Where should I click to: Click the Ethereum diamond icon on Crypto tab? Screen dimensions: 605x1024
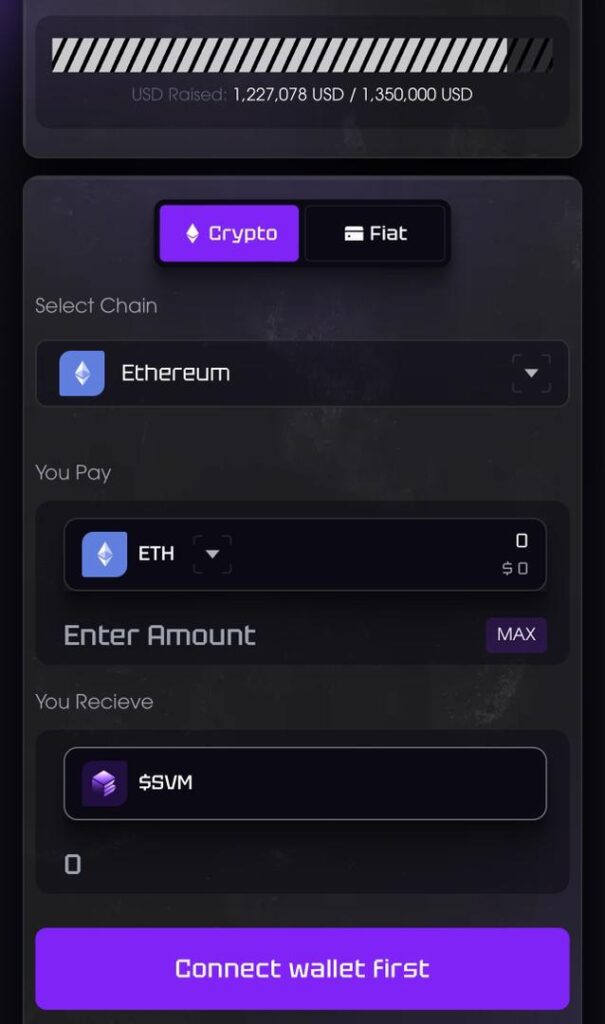(x=193, y=234)
